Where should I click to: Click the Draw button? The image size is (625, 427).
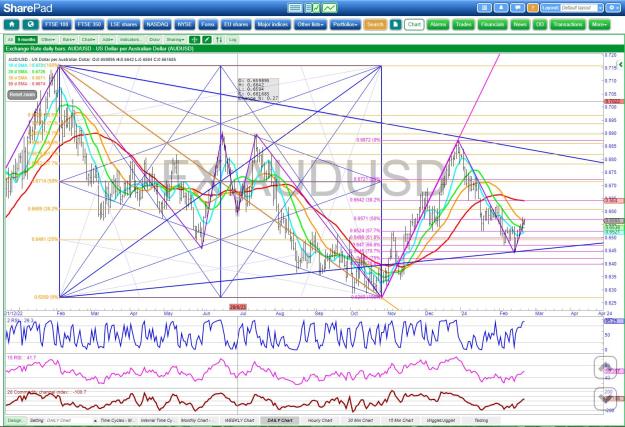[154, 39]
